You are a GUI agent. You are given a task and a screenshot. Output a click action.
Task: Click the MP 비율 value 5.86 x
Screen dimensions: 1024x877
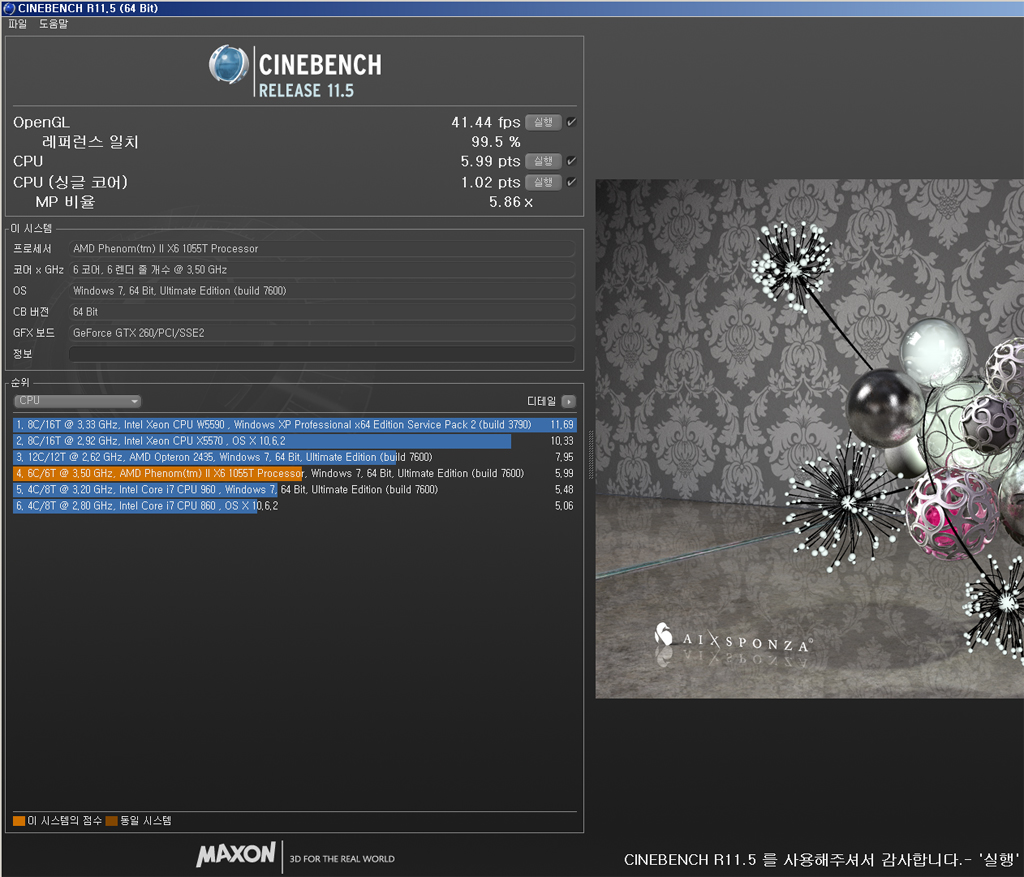pyautogui.click(x=511, y=202)
